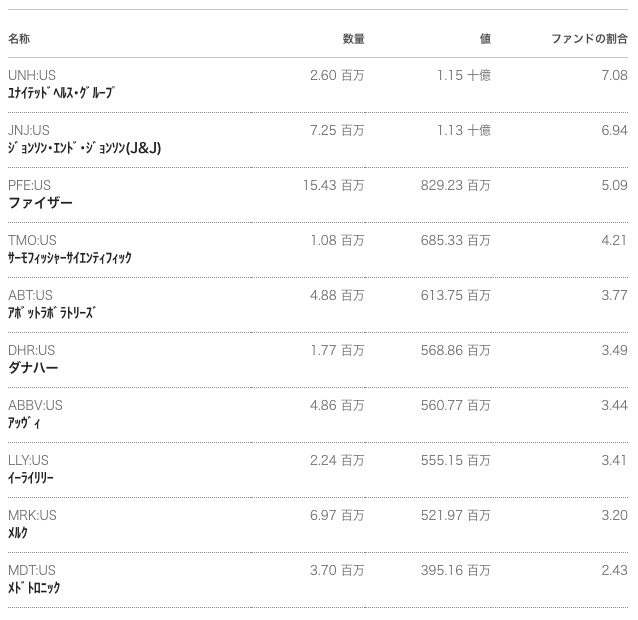Click the MDT quantity 3.70 百万
The height and width of the screenshot is (620, 638).
pyautogui.click(x=337, y=570)
